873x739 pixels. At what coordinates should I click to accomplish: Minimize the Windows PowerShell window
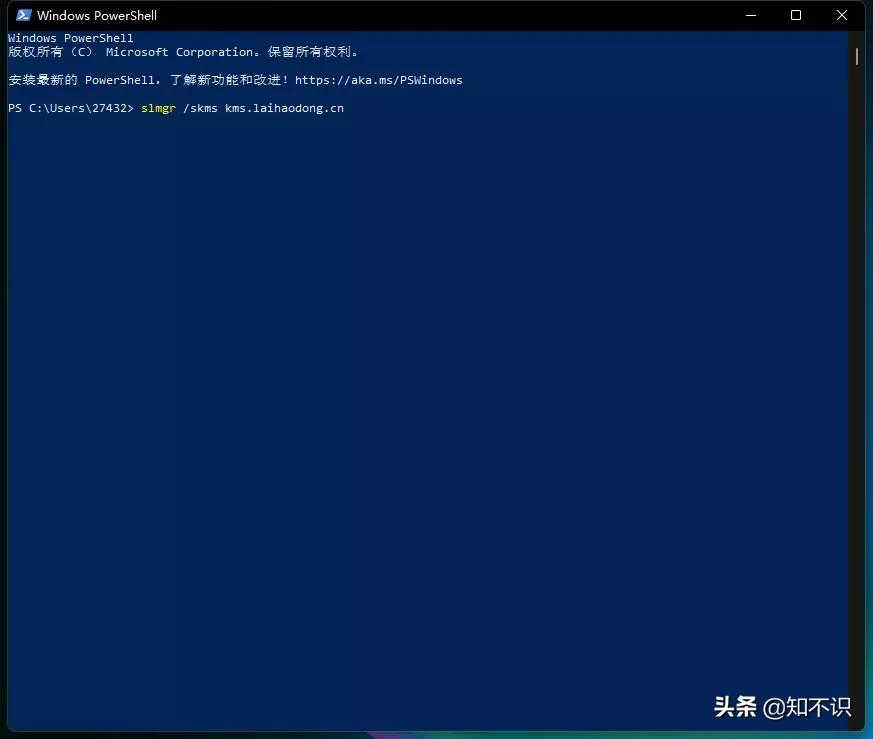(x=751, y=15)
